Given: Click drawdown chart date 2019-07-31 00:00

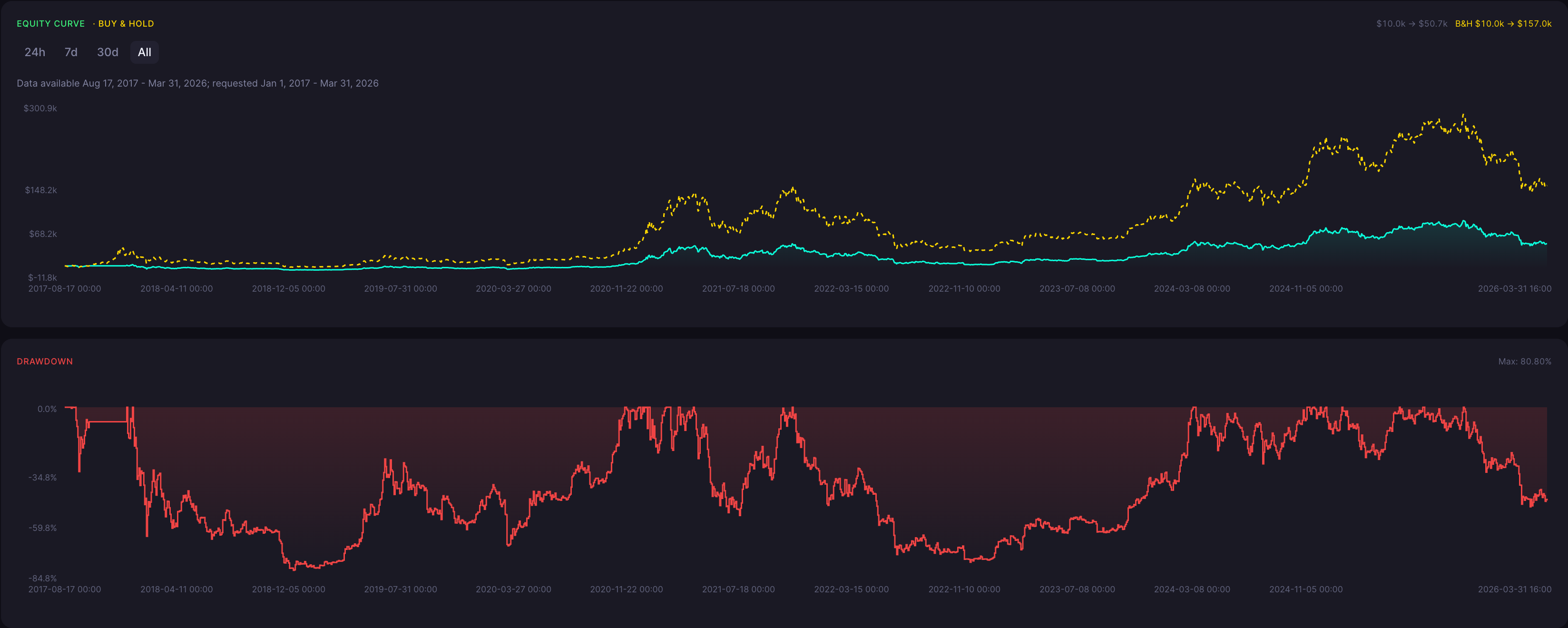Looking at the screenshot, I should (x=401, y=589).
